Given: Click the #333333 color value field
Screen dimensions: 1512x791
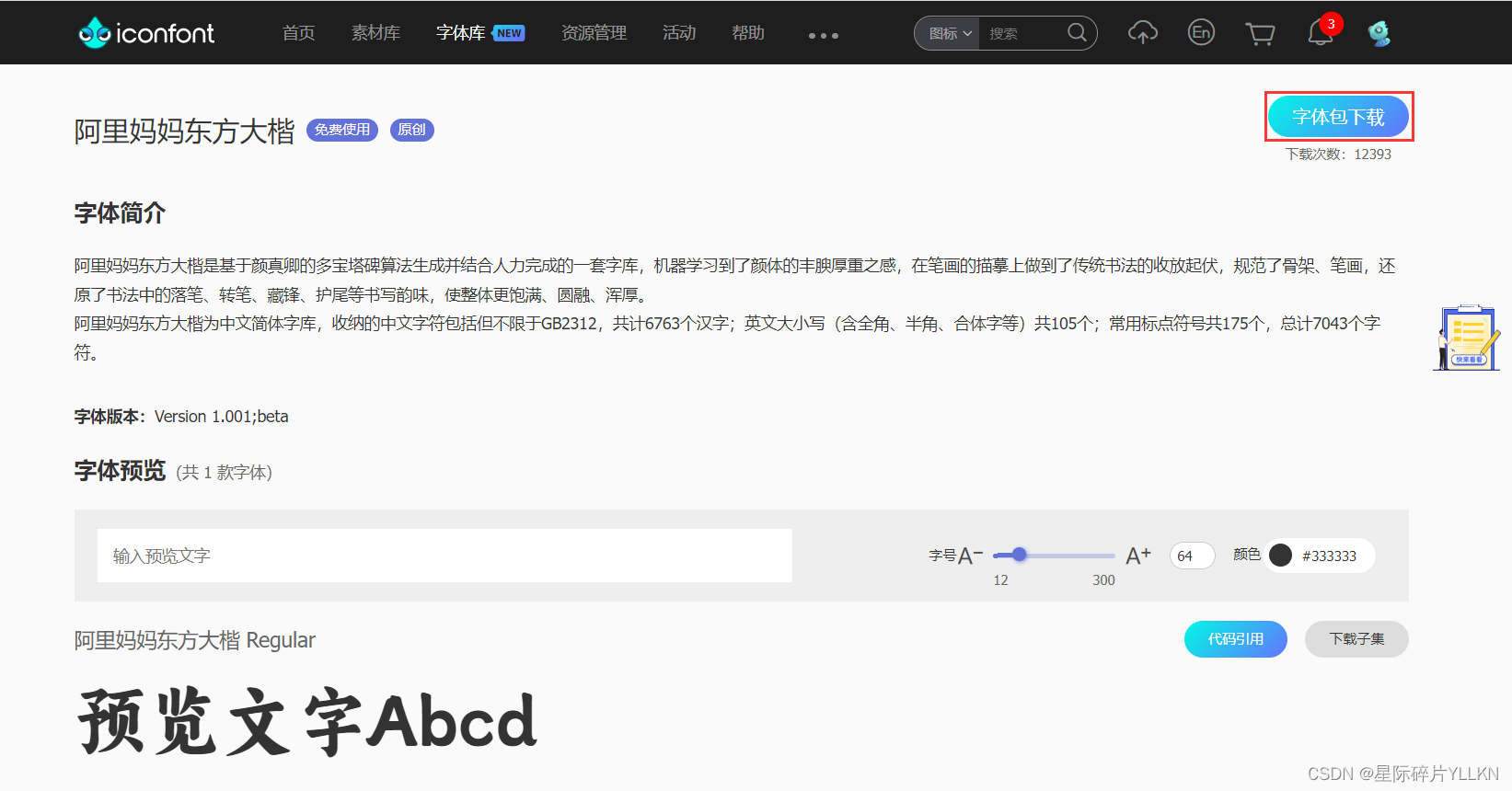Looking at the screenshot, I should [x=1329, y=556].
